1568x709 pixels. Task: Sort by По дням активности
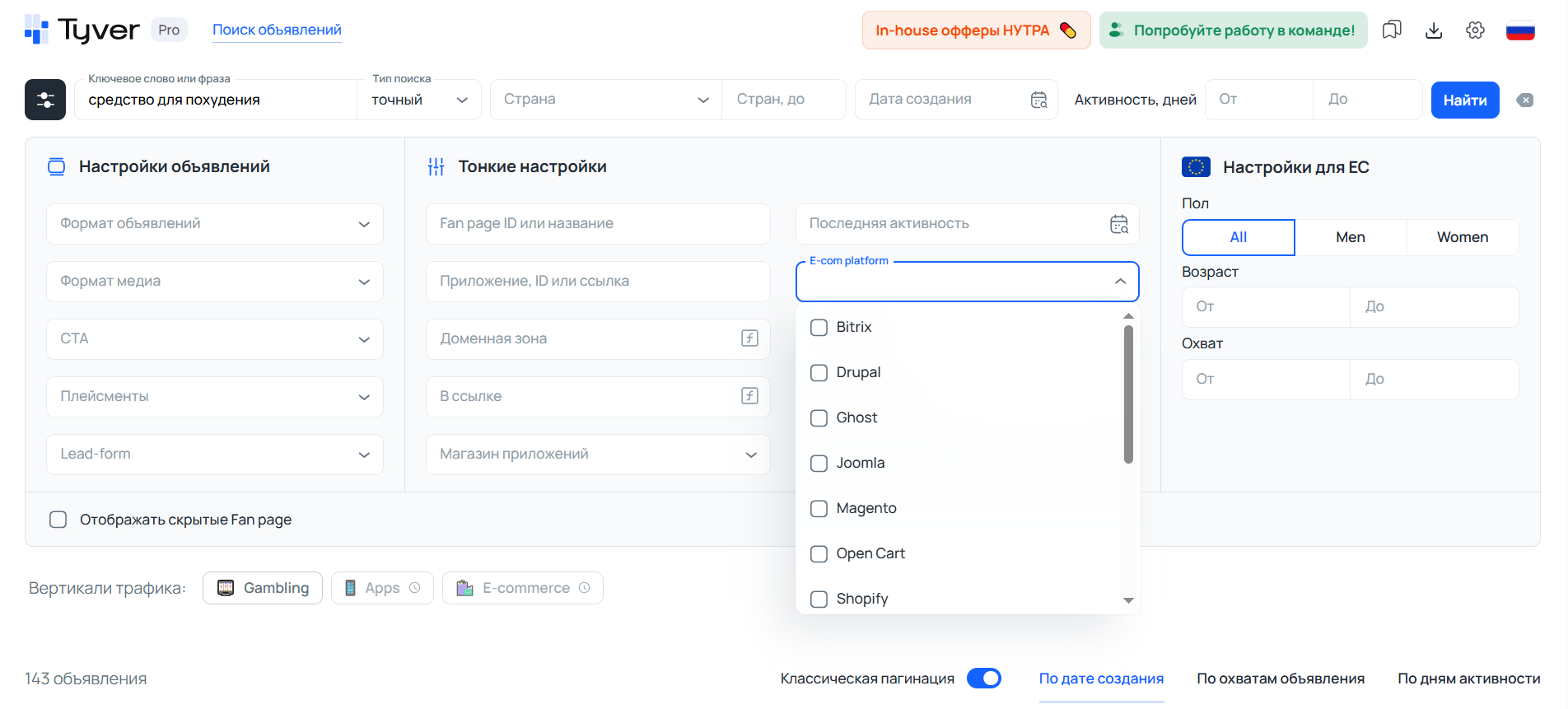pyautogui.click(x=1469, y=679)
